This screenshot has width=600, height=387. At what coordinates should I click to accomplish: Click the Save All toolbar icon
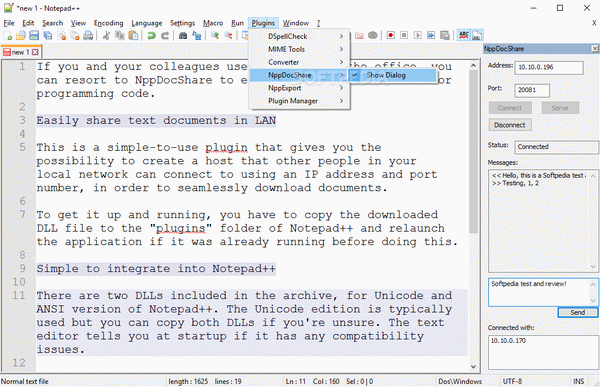[48, 36]
